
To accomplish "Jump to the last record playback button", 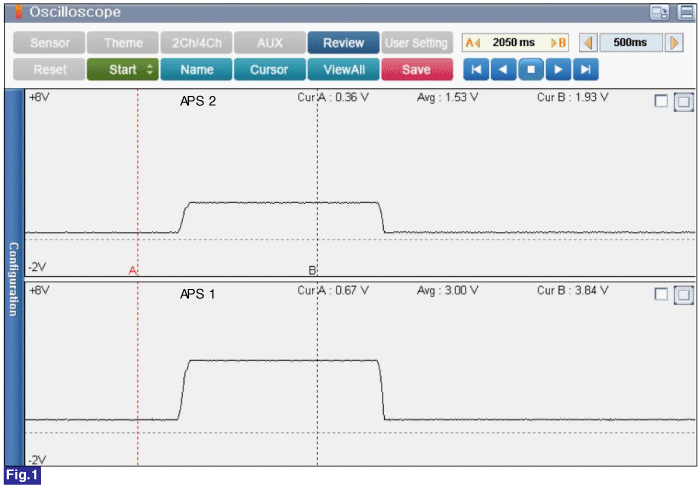I will pos(586,70).
